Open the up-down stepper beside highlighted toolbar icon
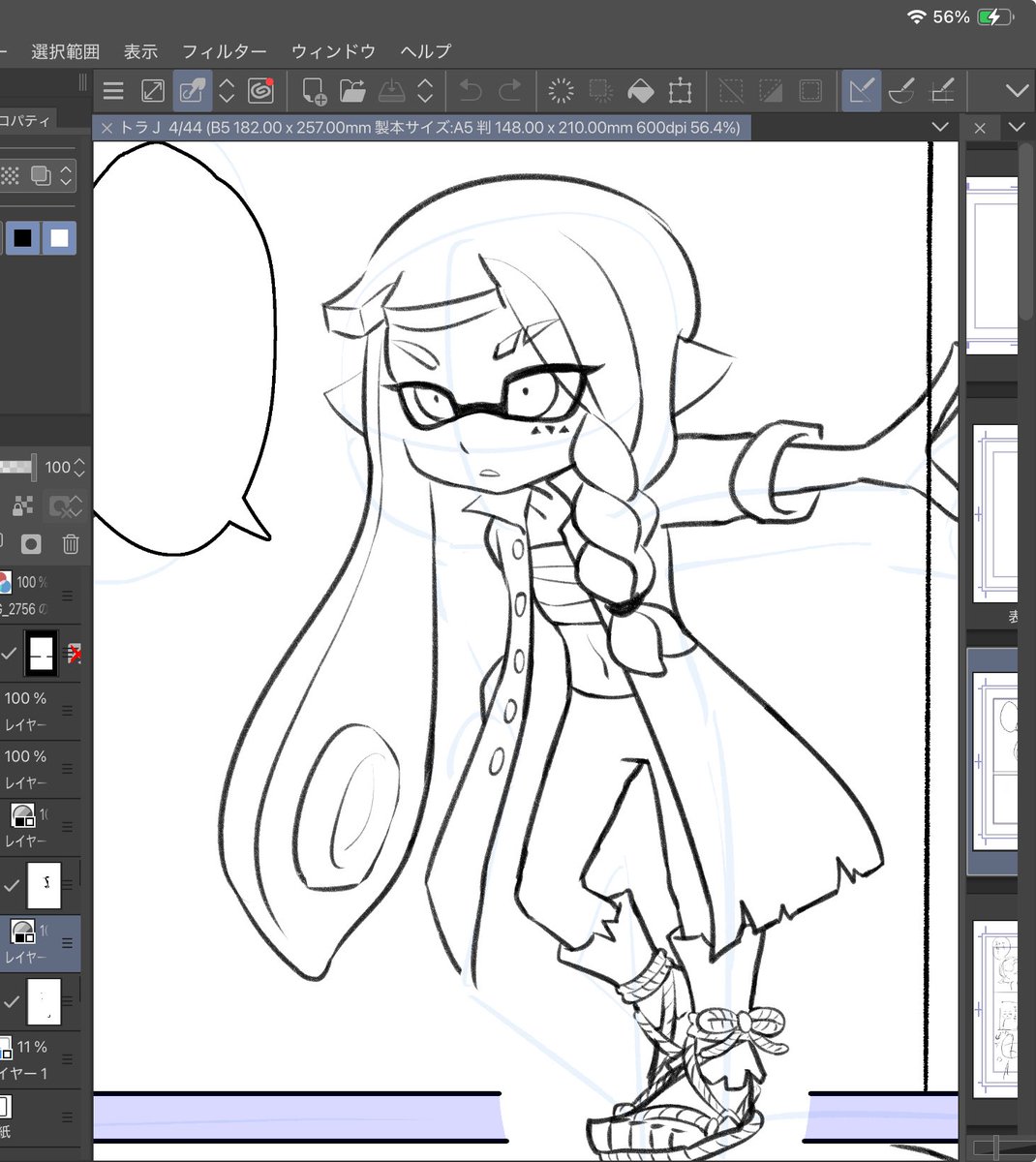The image size is (1036, 1162). point(227,91)
